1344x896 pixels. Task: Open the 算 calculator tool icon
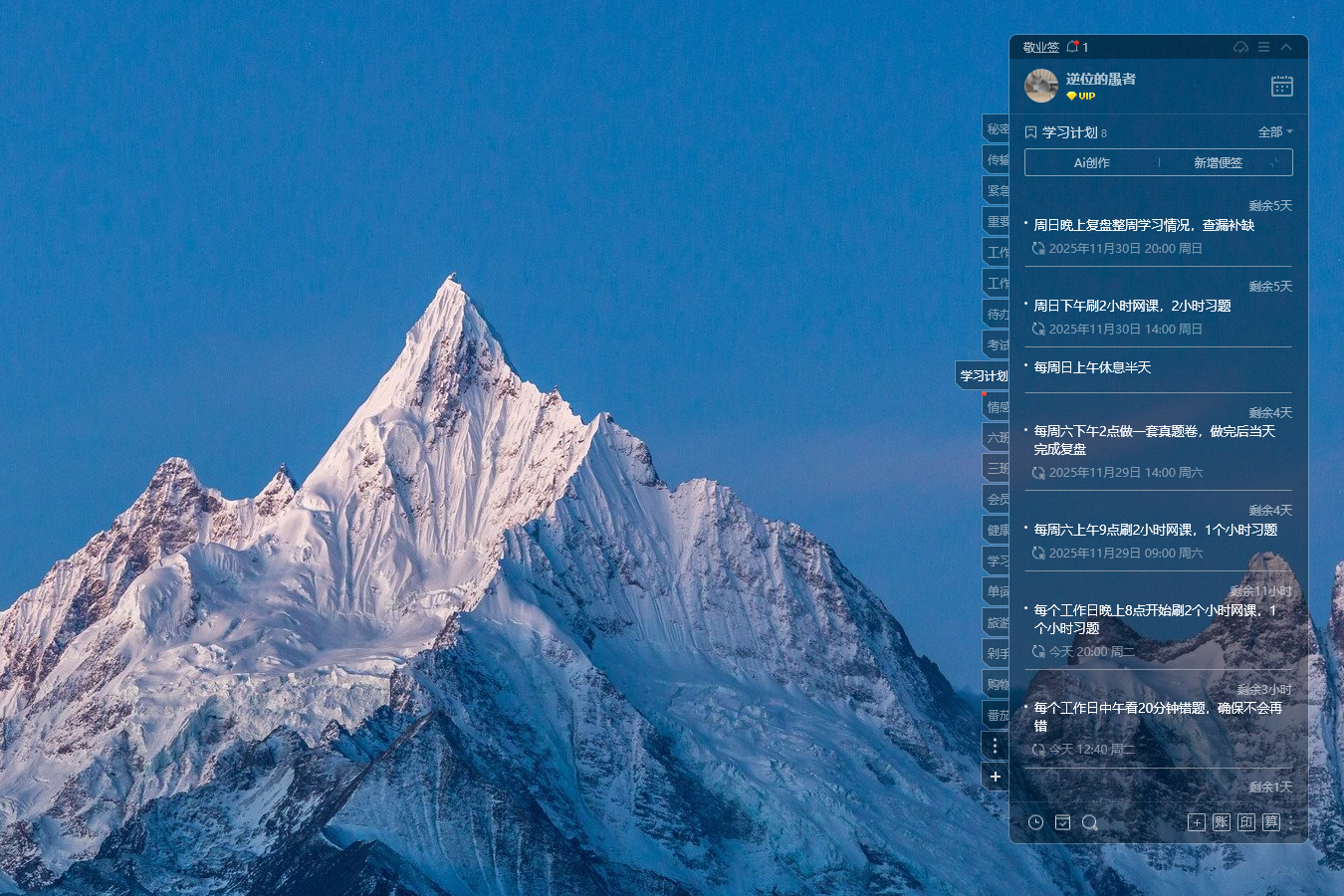pos(1270,822)
